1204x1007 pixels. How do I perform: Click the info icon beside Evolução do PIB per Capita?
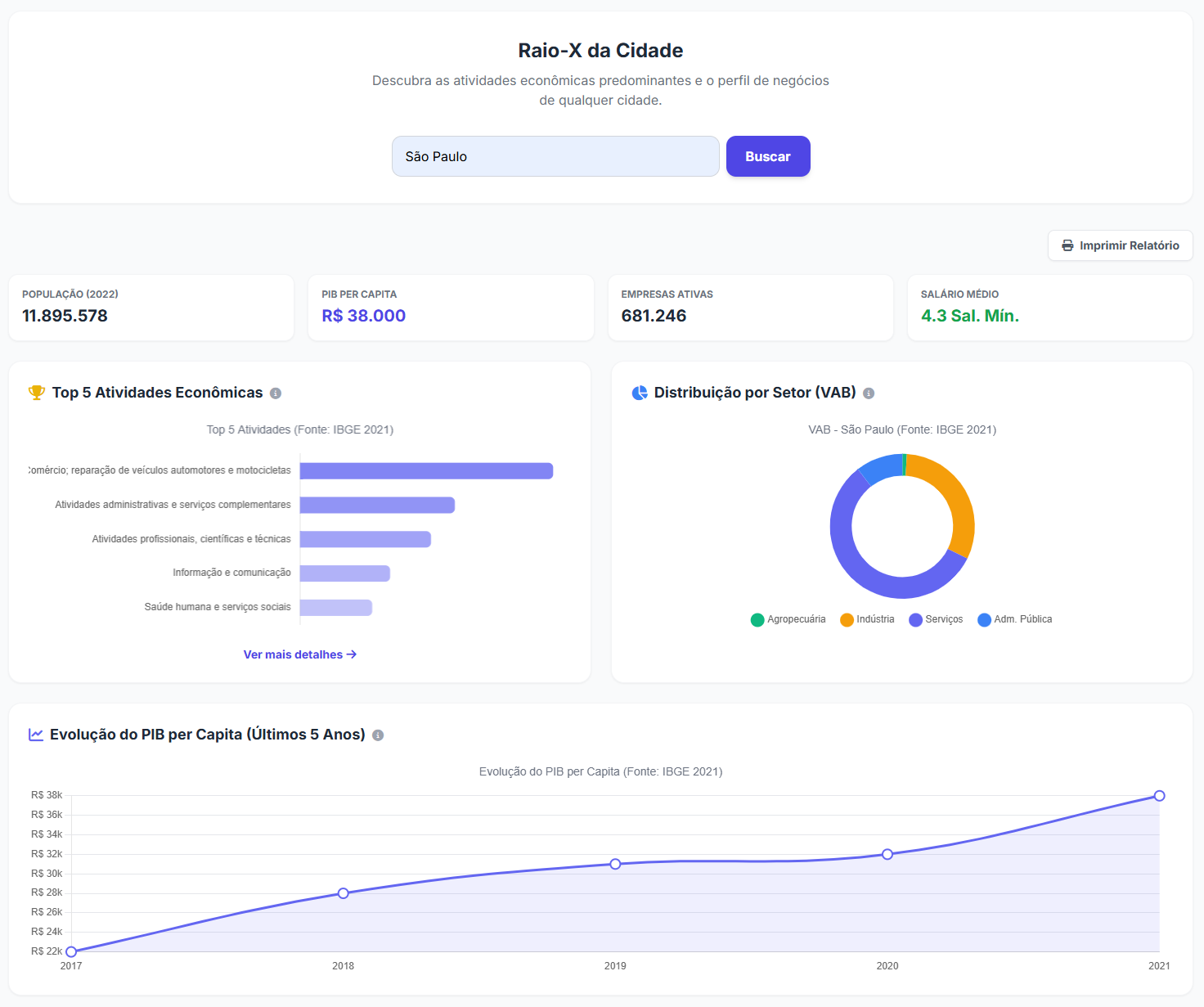(x=378, y=735)
